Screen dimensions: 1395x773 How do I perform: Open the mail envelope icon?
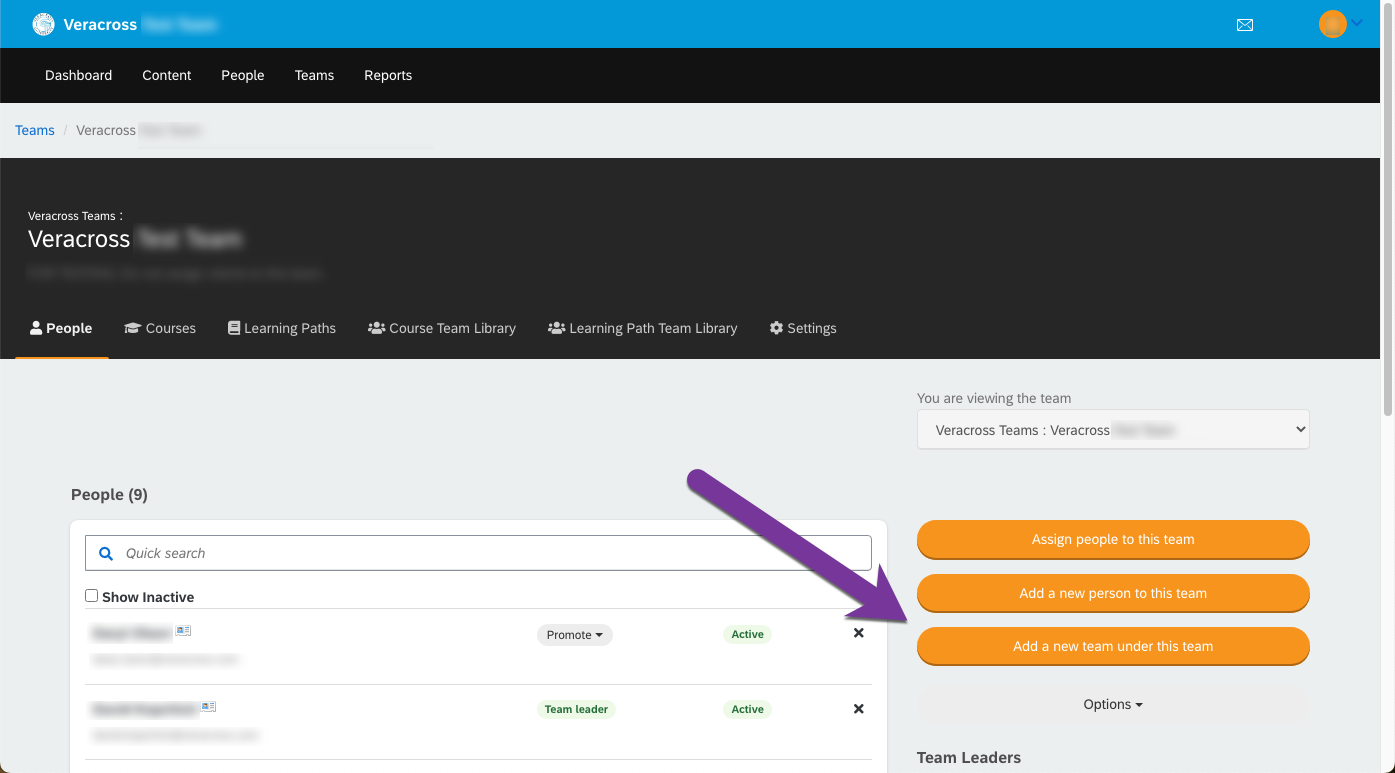coord(1245,25)
